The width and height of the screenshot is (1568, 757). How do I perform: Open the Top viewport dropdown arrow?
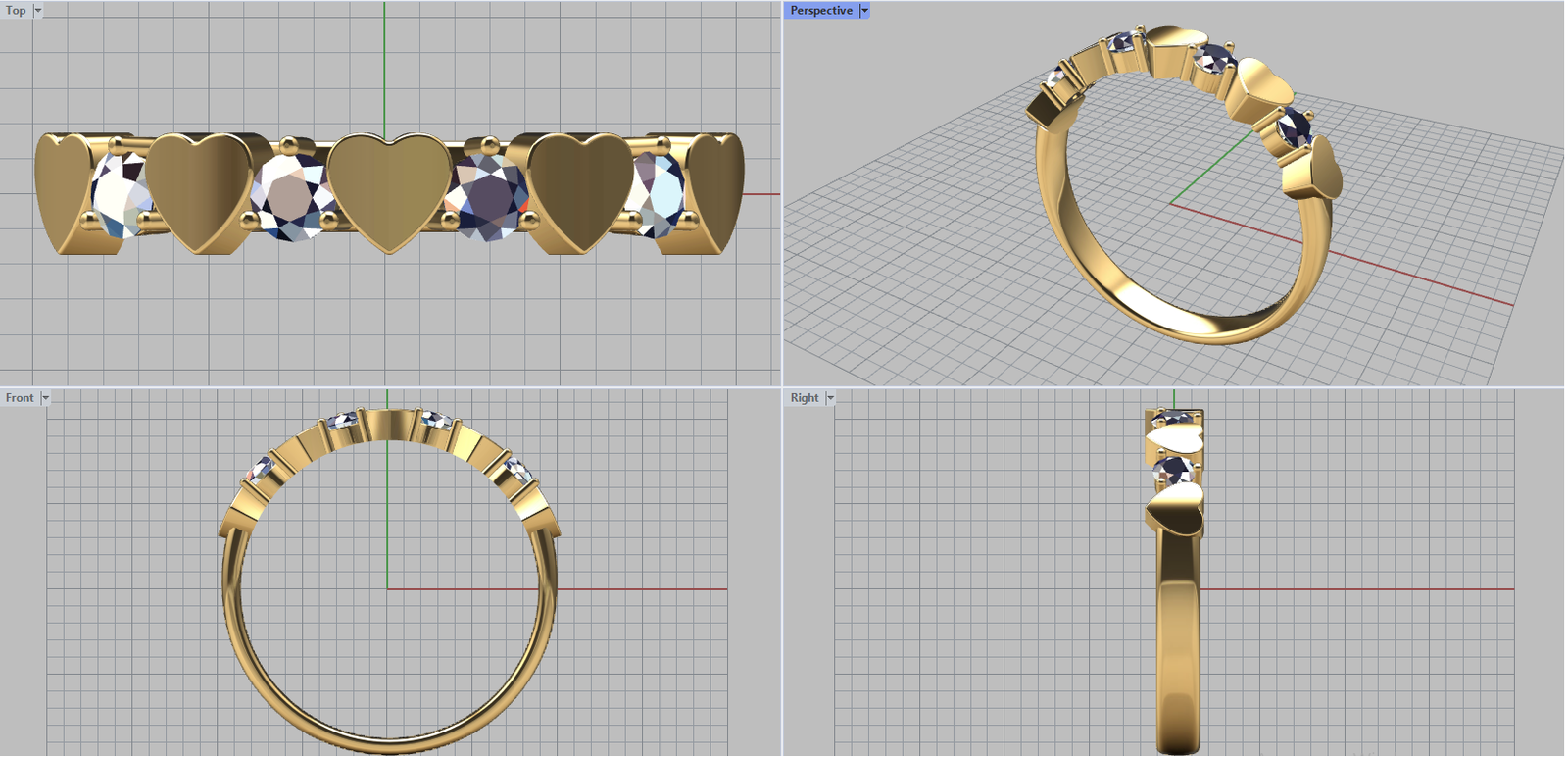click(x=38, y=11)
